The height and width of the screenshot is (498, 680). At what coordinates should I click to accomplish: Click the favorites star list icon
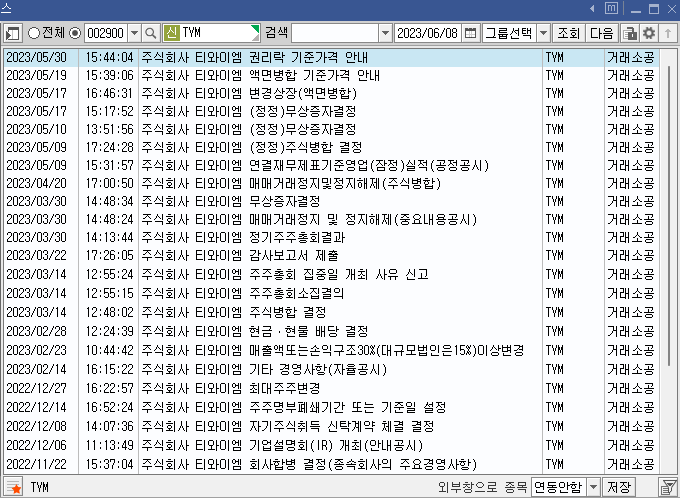(13, 487)
